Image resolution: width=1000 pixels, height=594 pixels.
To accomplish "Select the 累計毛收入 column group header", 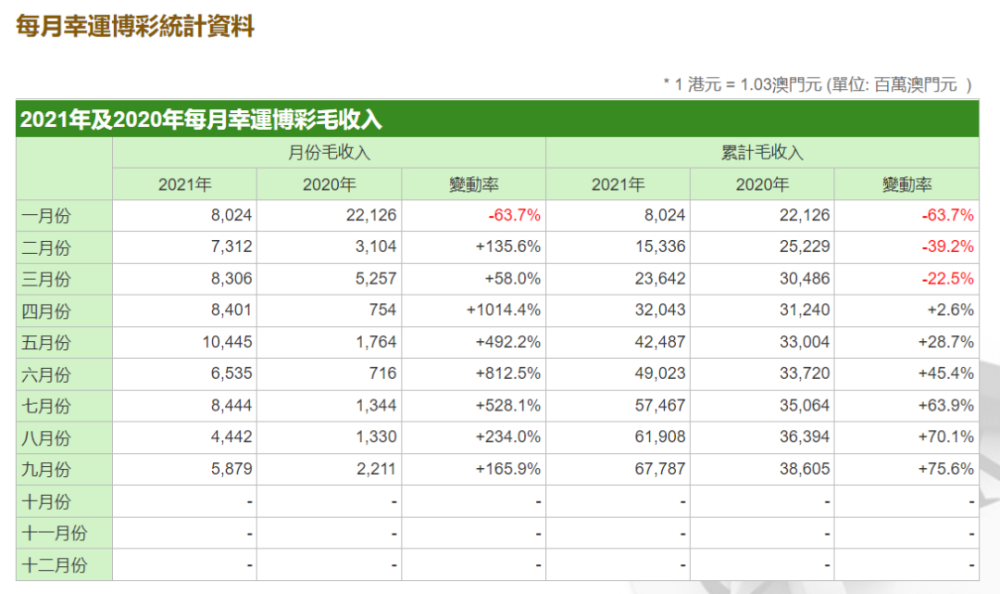I will click(x=762, y=153).
